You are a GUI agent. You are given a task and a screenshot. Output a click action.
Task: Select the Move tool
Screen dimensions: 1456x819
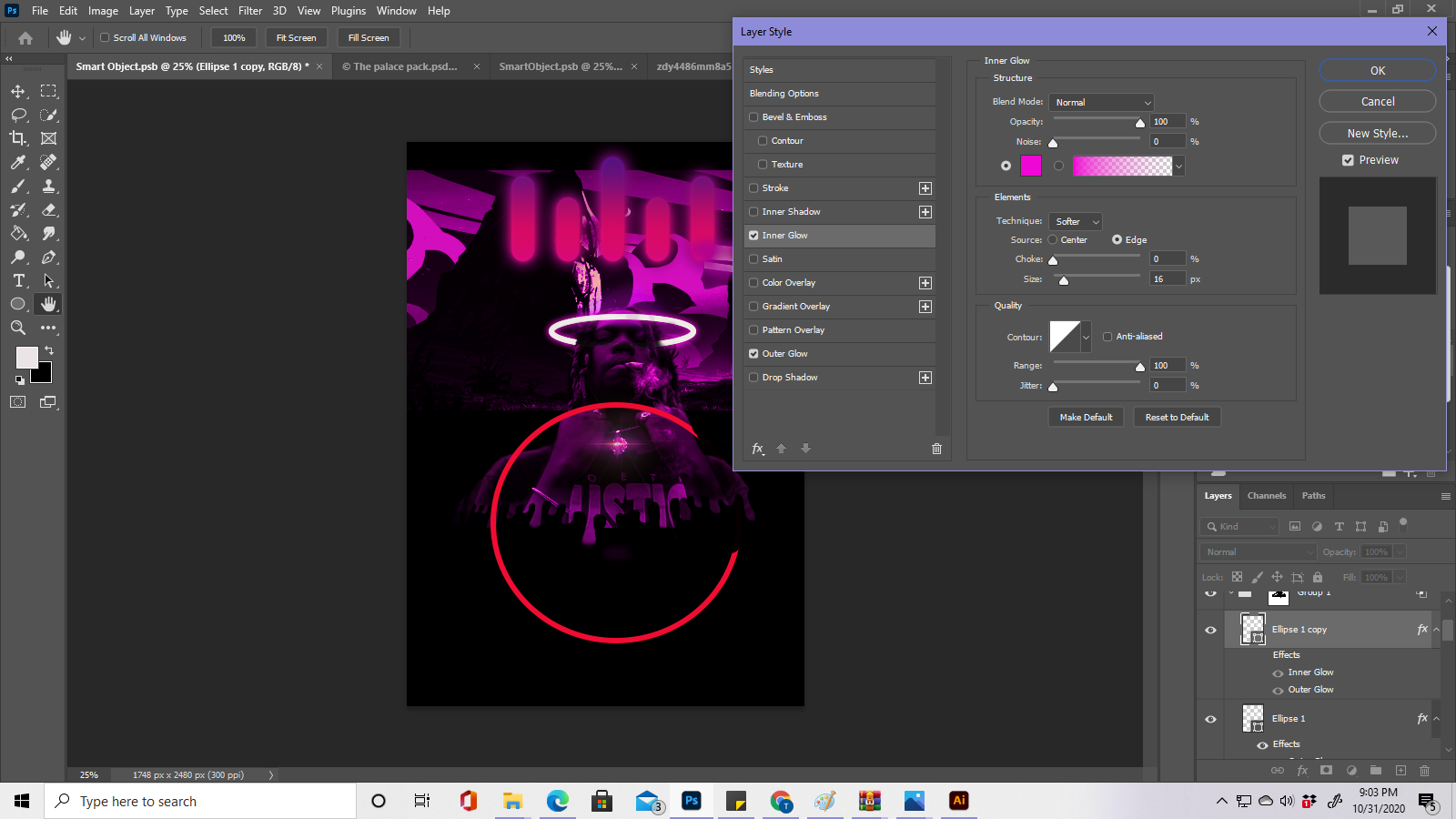click(x=18, y=91)
